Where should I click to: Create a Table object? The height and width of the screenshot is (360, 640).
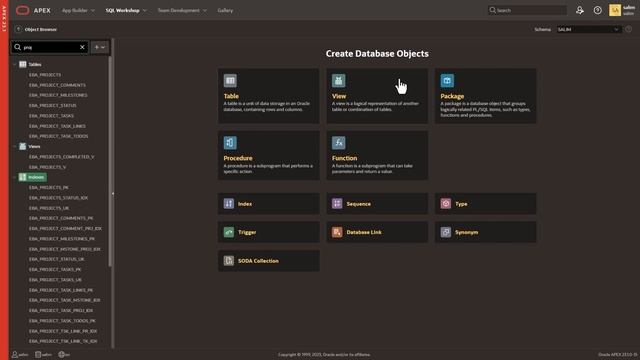[269, 96]
